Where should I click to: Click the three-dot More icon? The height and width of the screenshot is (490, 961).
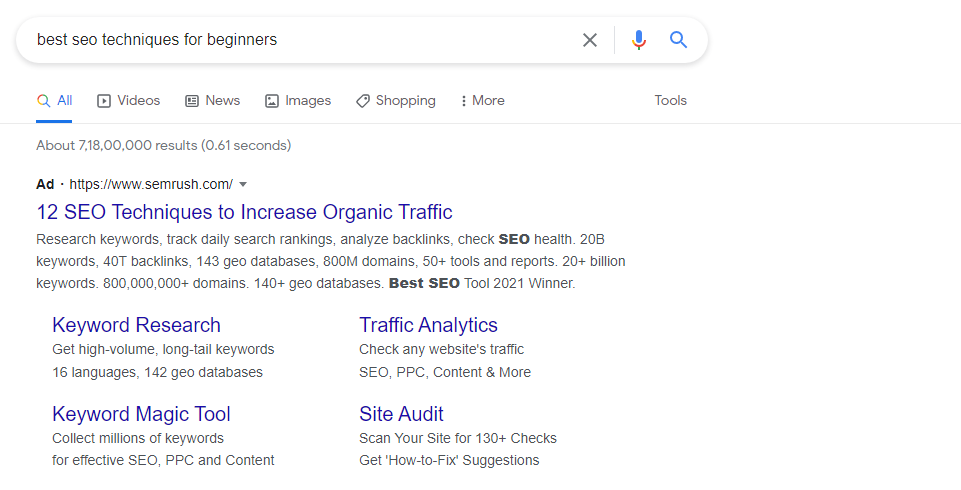click(x=463, y=101)
